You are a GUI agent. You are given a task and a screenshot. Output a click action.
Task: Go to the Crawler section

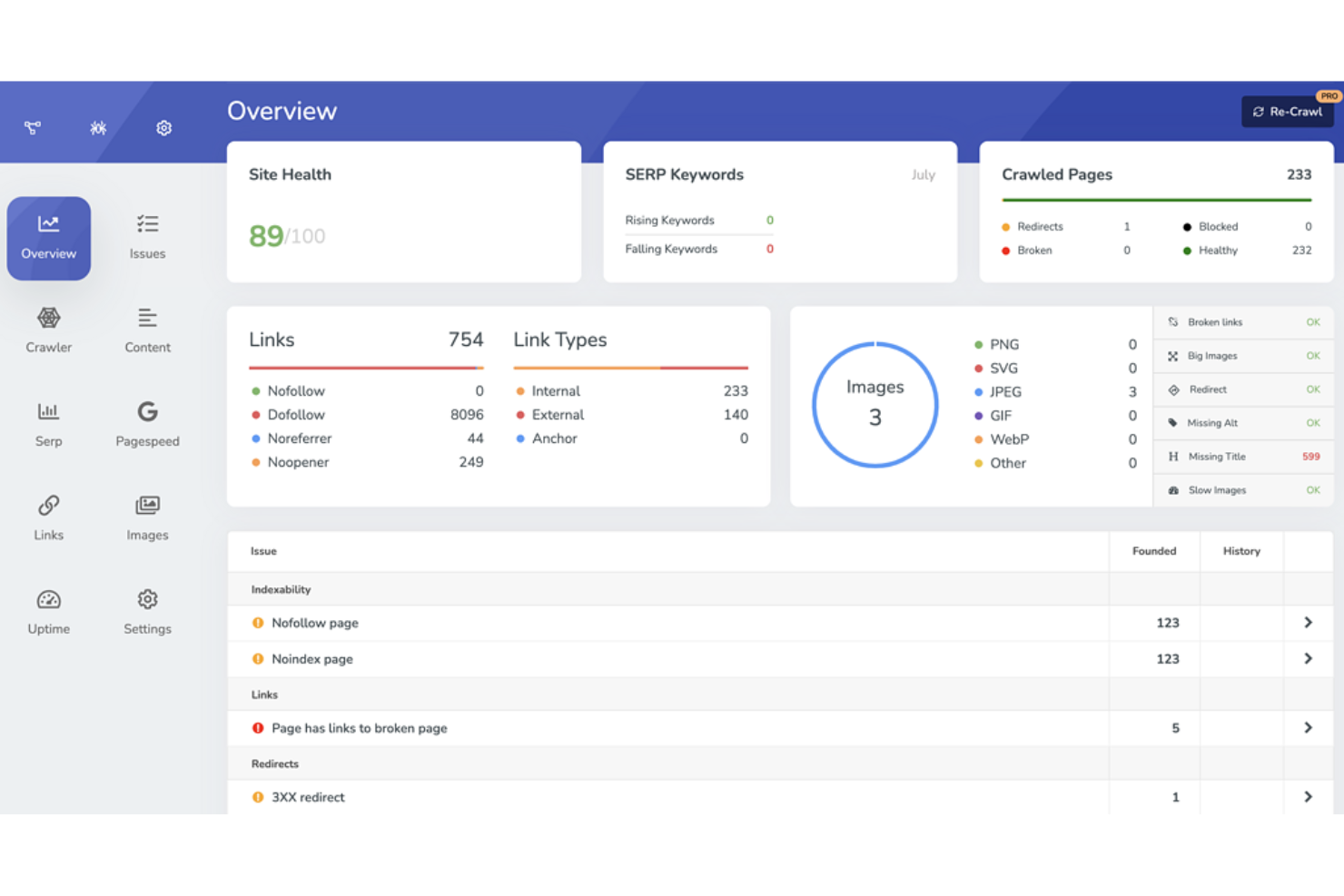tap(49, 330)
